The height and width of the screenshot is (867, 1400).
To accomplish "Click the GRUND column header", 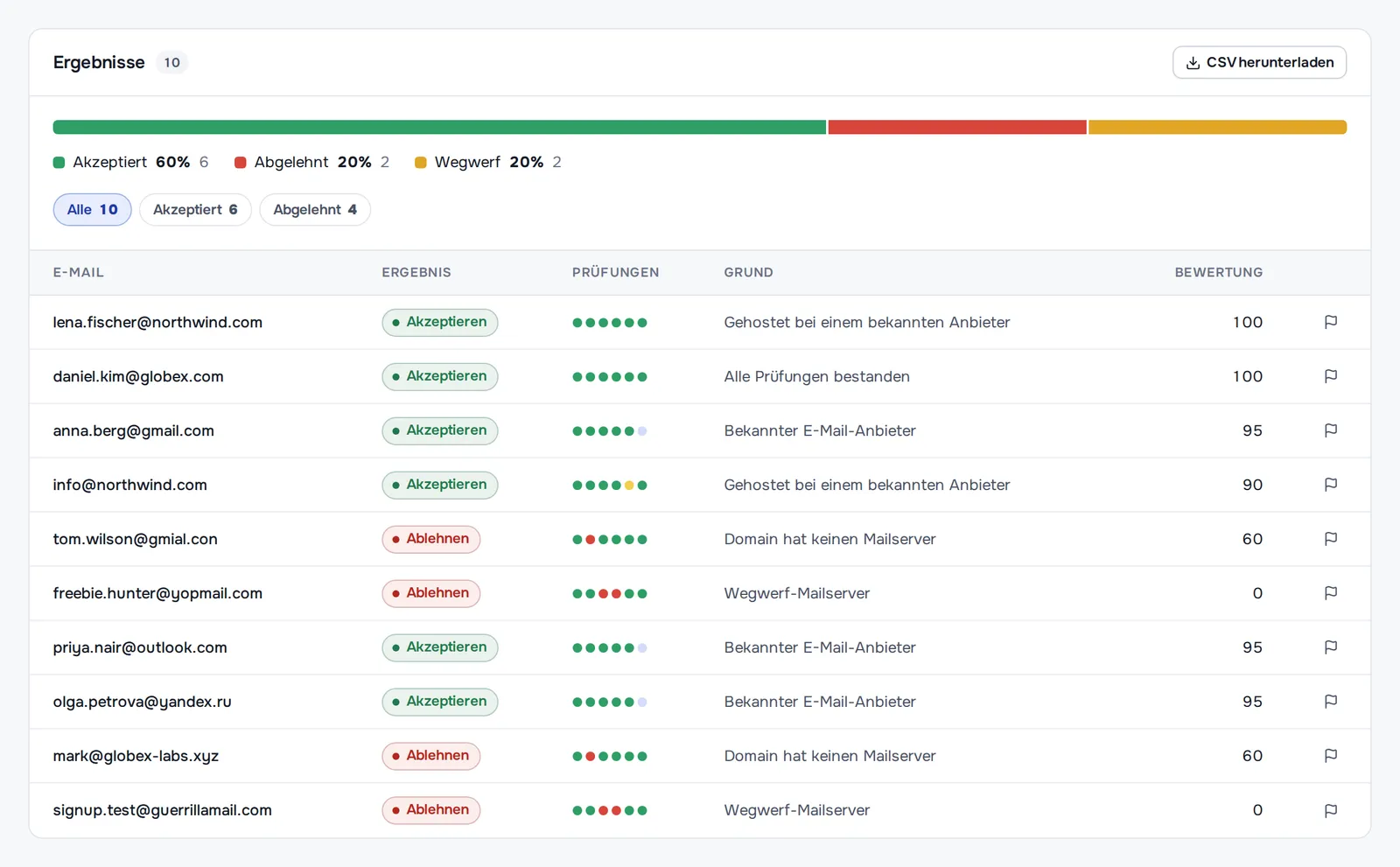I will 748,272.
